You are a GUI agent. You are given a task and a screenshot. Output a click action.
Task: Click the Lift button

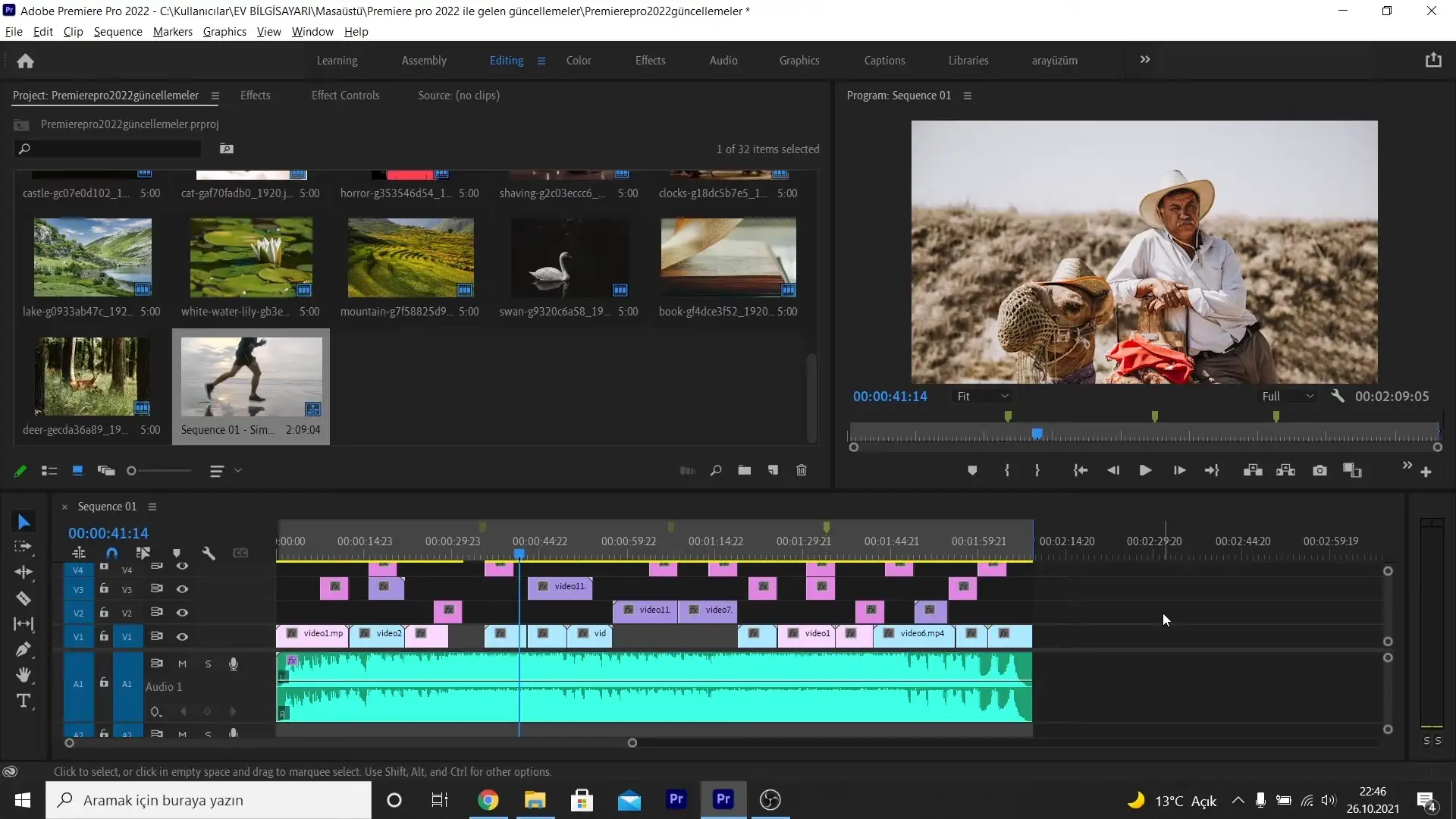click(x=1253, y=471)
